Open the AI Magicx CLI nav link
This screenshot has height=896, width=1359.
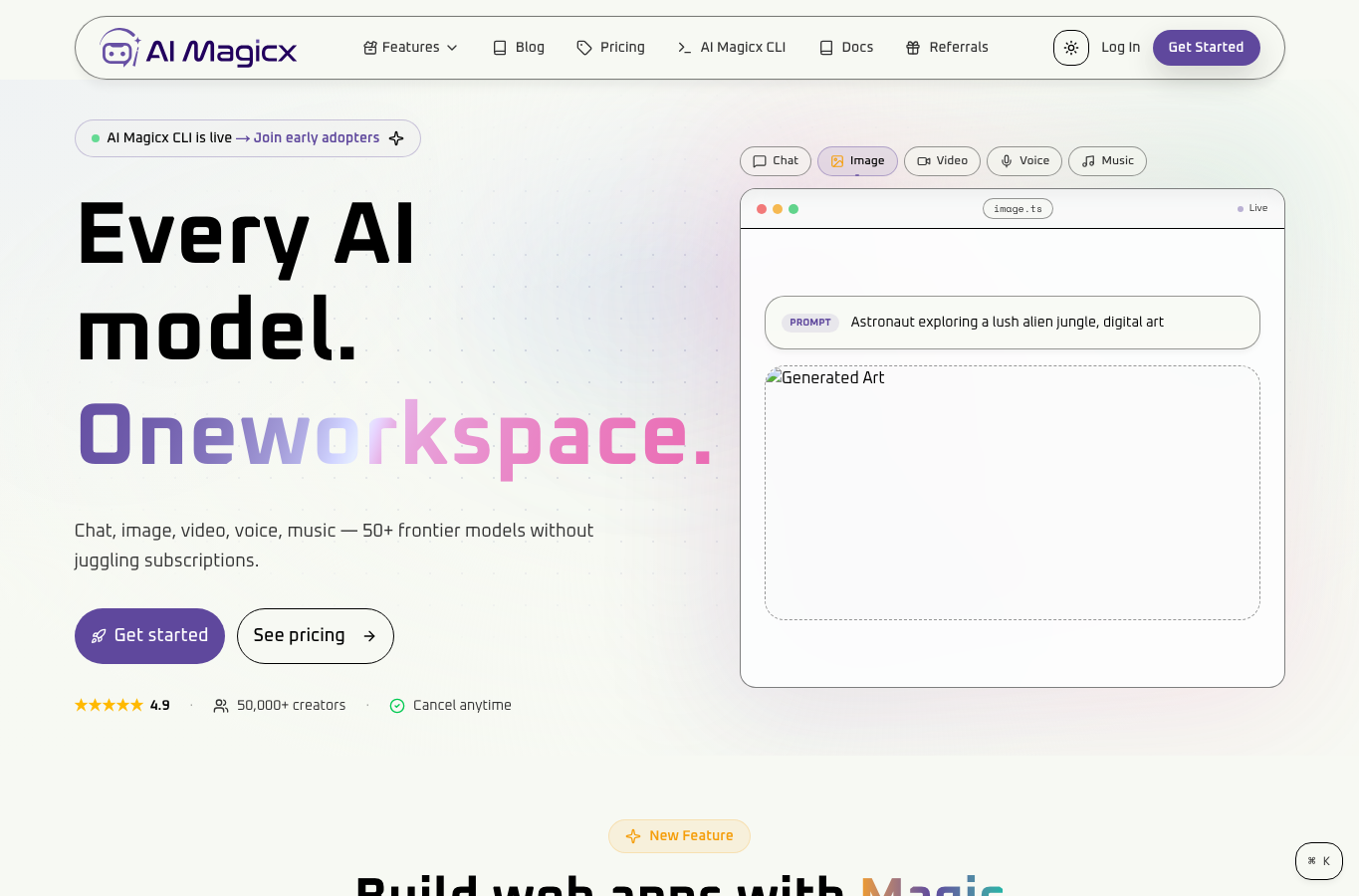[x=731, y=48]
